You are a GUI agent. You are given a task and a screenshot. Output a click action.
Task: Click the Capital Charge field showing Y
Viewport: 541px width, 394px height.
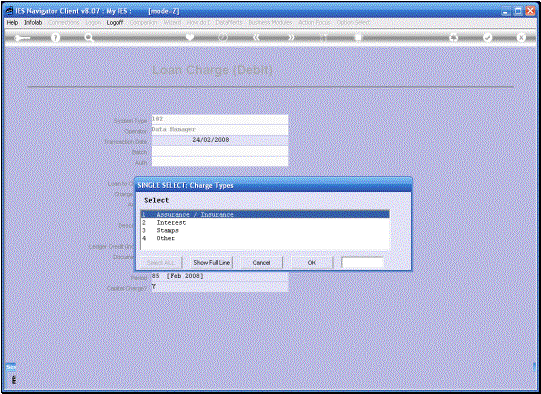[220, 287]
